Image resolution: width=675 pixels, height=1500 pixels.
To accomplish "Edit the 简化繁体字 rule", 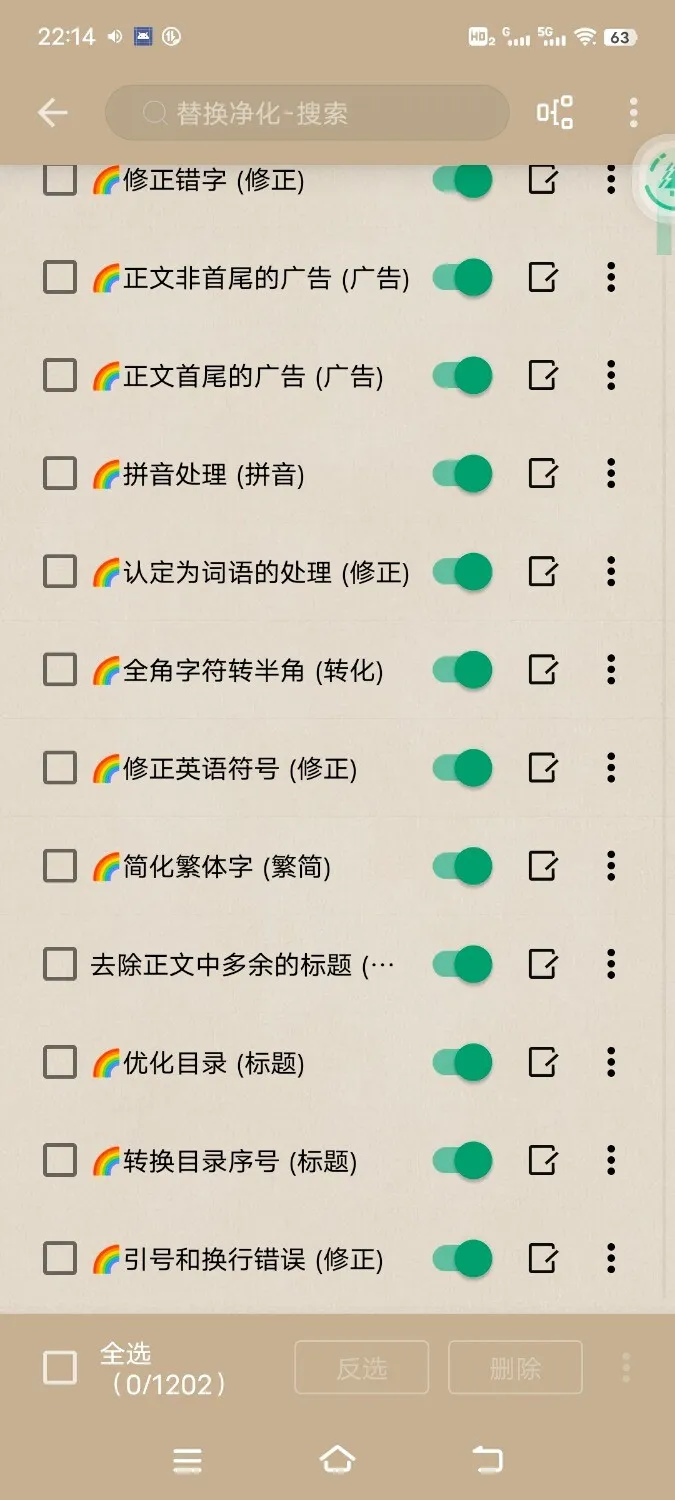I will (x=542, y=866).
